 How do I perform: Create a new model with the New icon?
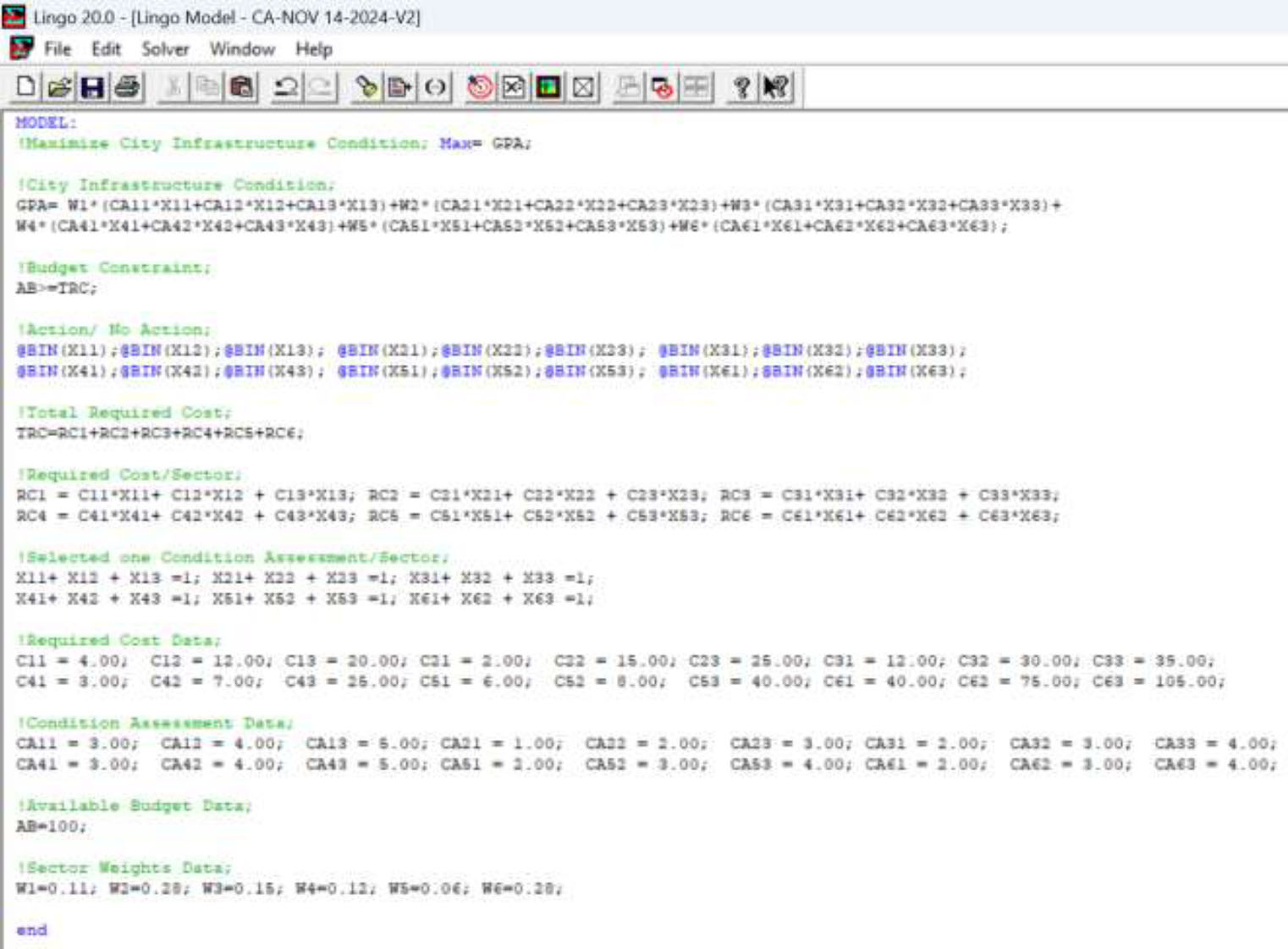[x=26, y=87]
